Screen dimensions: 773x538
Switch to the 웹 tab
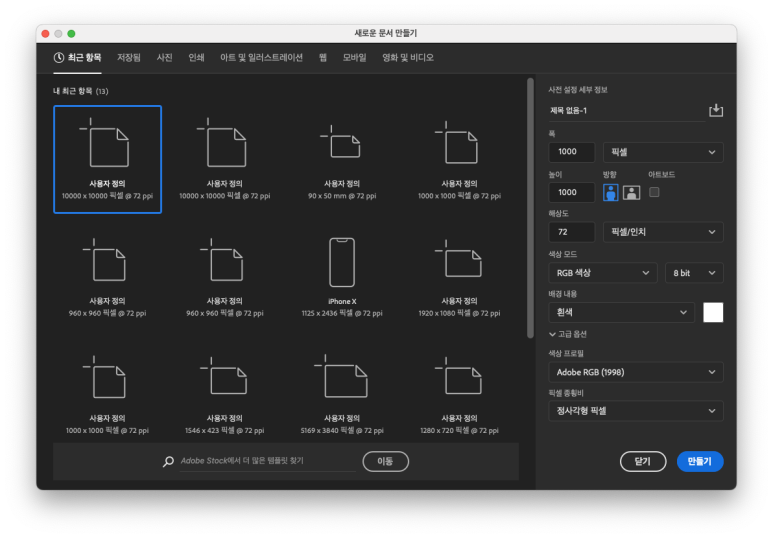(323, 58)
